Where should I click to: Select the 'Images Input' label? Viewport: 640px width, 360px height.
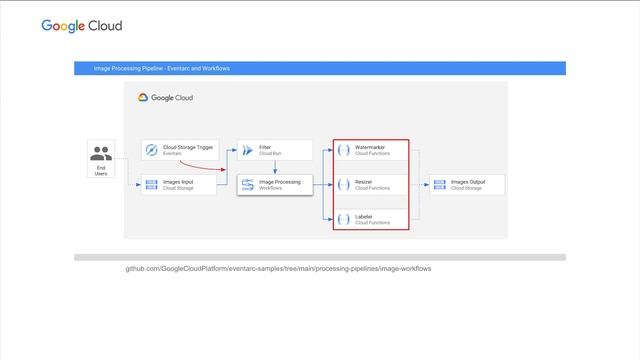178,182
